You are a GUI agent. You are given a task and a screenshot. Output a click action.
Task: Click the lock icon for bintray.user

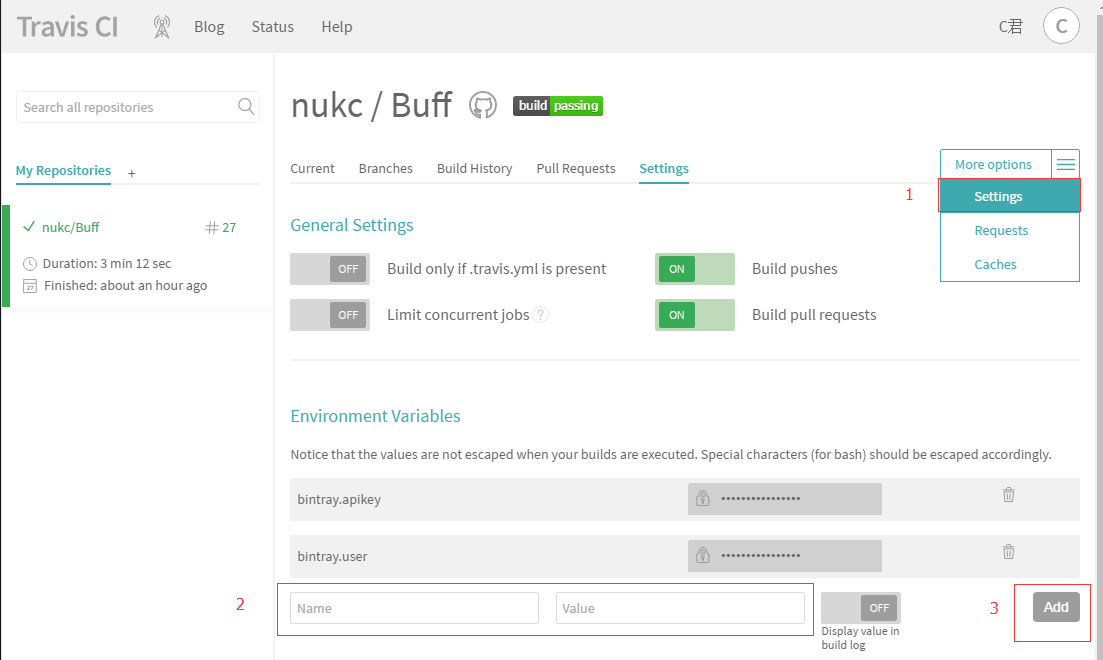click(x=703, y=555)
